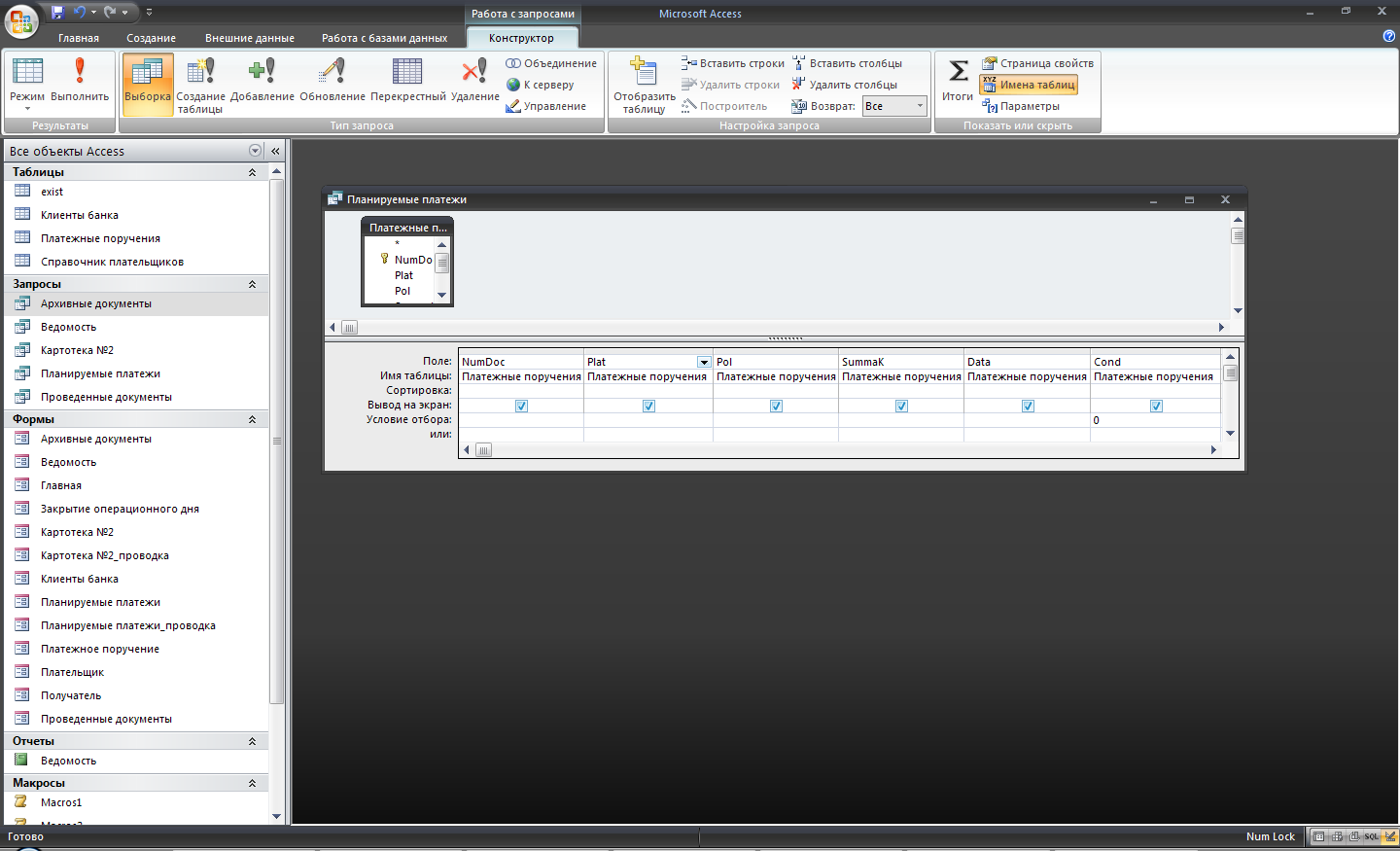Image resolution: width=1400 pixels, height=851 pixels.
Task: Uncheck display checkbox for NumDoc column
Action: [521, 406]
